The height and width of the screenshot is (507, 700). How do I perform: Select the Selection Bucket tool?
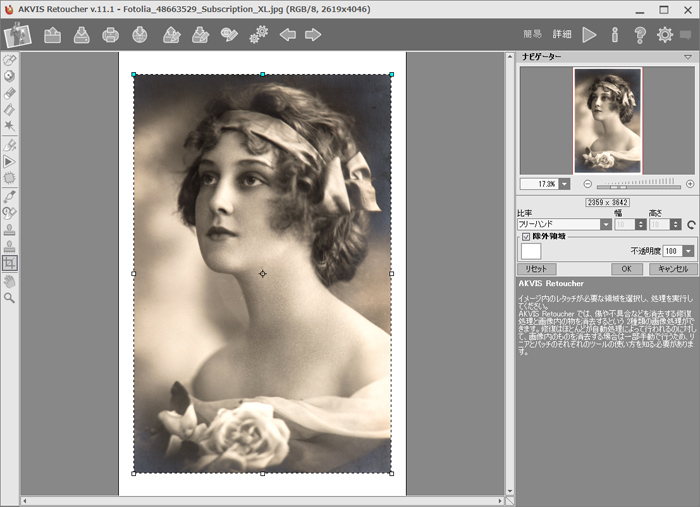pos(9,109)
